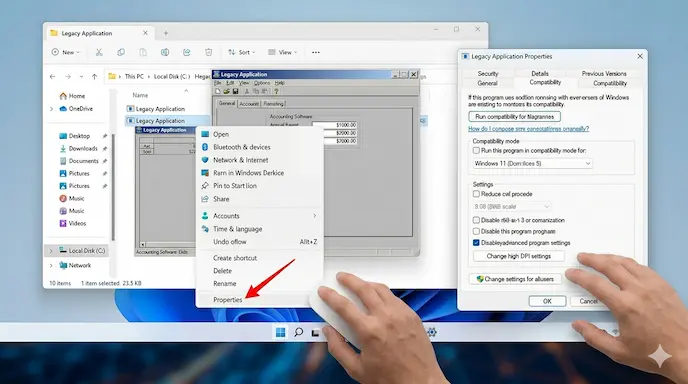Click the $1000.00 field in Legacy Application

tap(334, 125)
